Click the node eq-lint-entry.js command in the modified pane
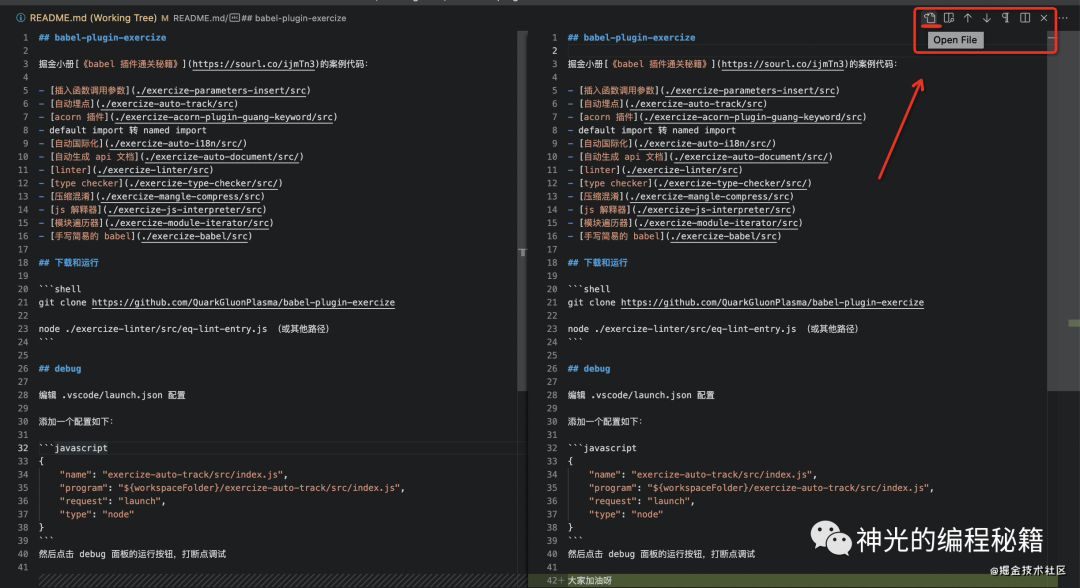The height and width of the screenshot is (588, 1080). [713, 329]
